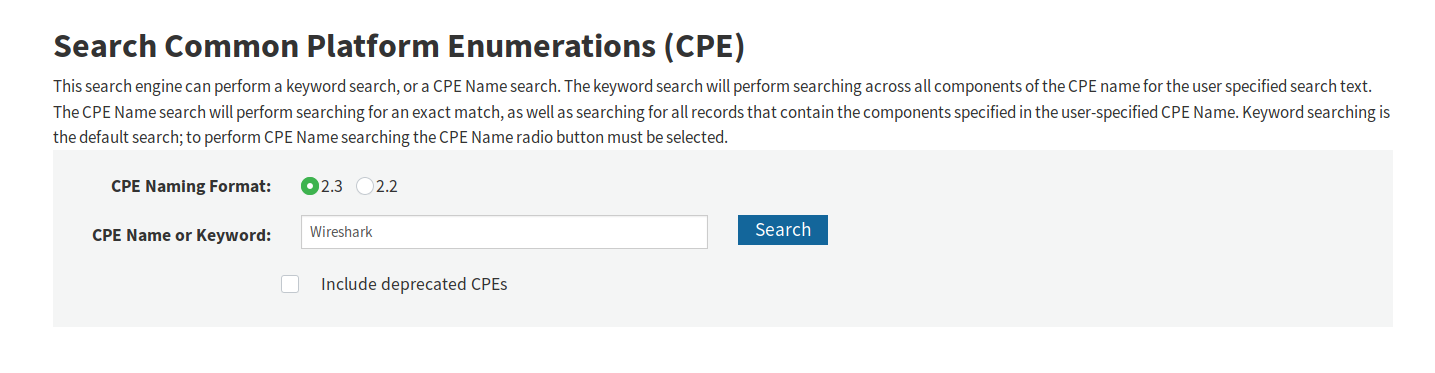Click empty gray area right of Search button
The height and width of the screenshot is (373, 1435).
1100,230
